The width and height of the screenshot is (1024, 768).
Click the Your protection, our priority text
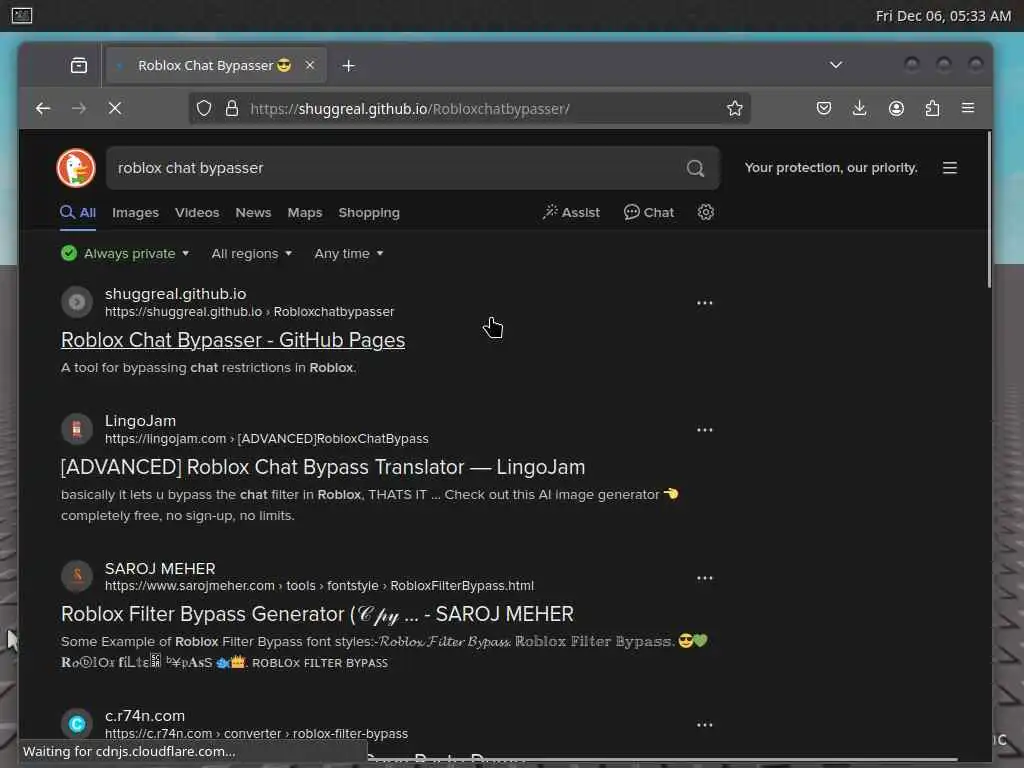coord(831,168)
